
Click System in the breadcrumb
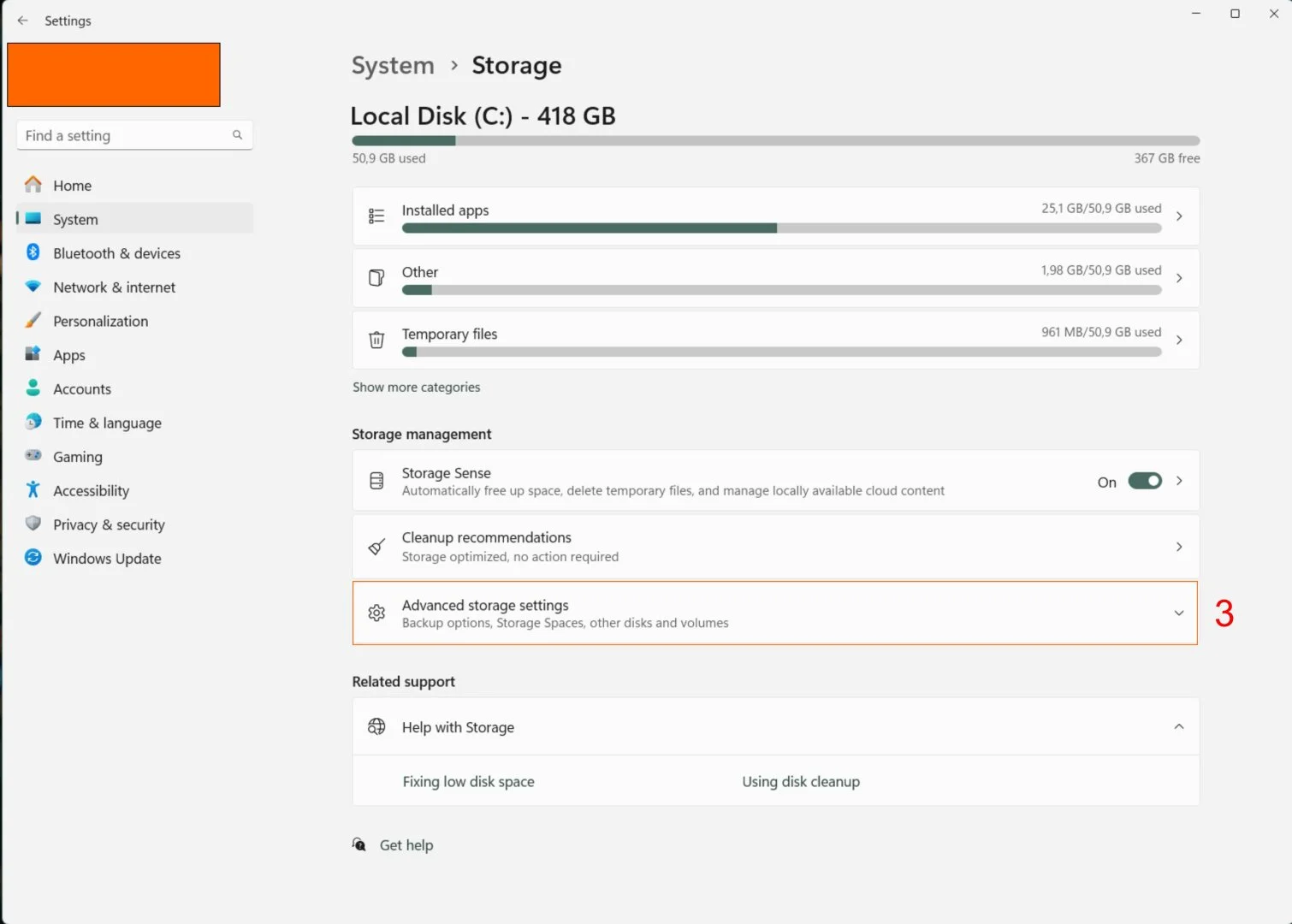coord(393,65)
